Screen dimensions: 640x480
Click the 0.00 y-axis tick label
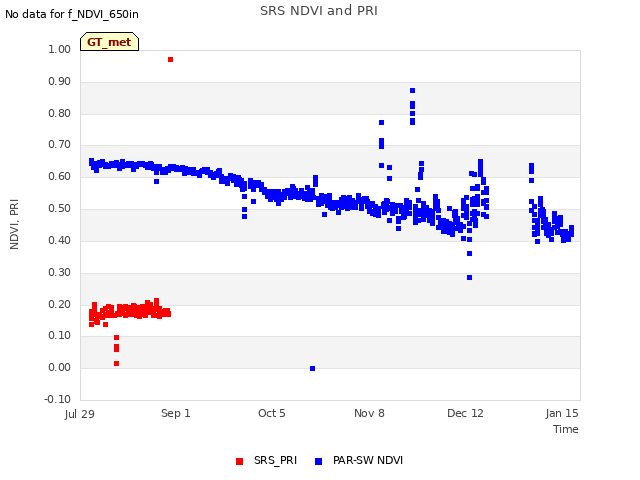(x=60, y=368)
